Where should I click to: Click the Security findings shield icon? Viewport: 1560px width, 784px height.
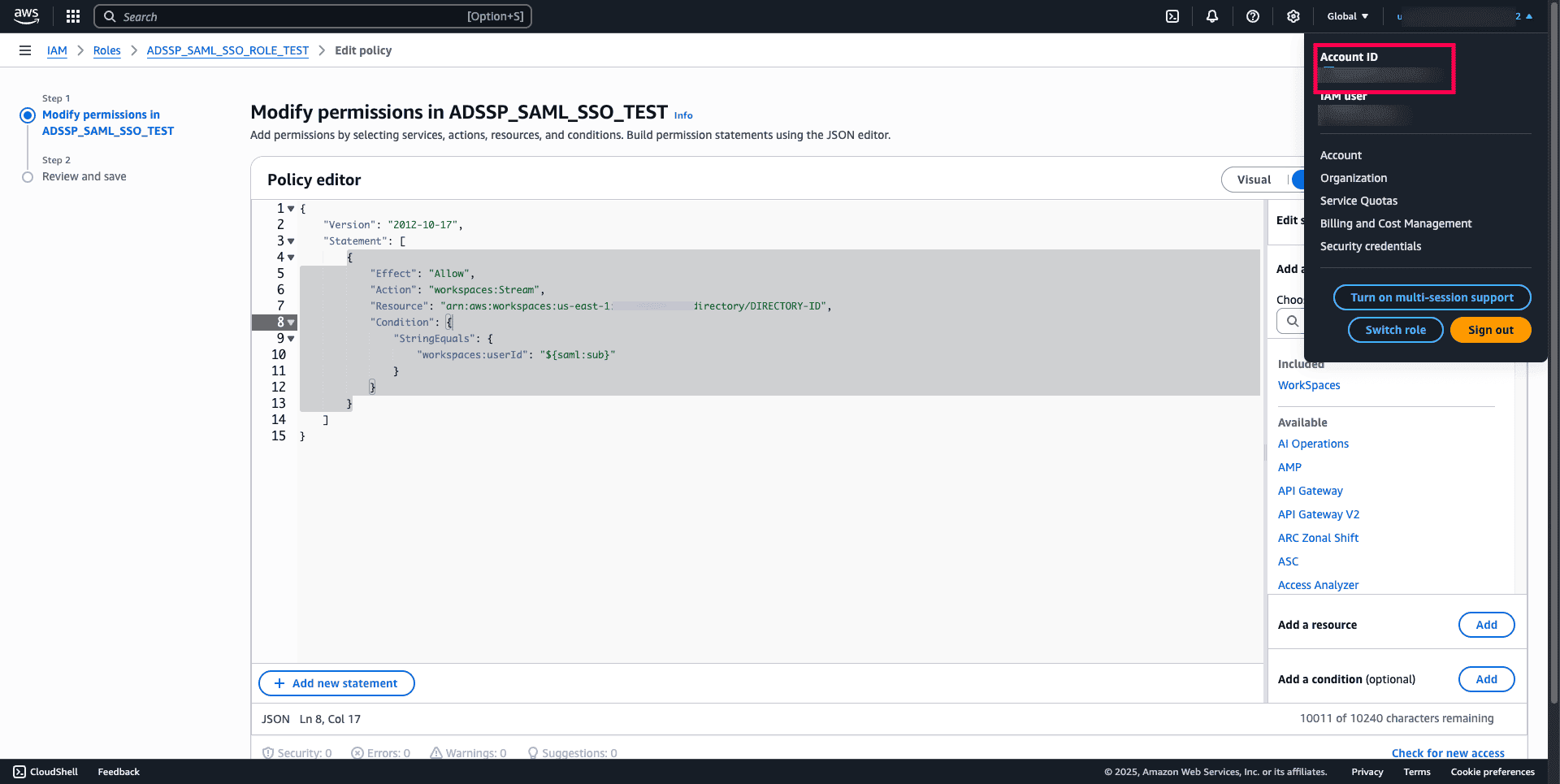(x=268, y=753)
